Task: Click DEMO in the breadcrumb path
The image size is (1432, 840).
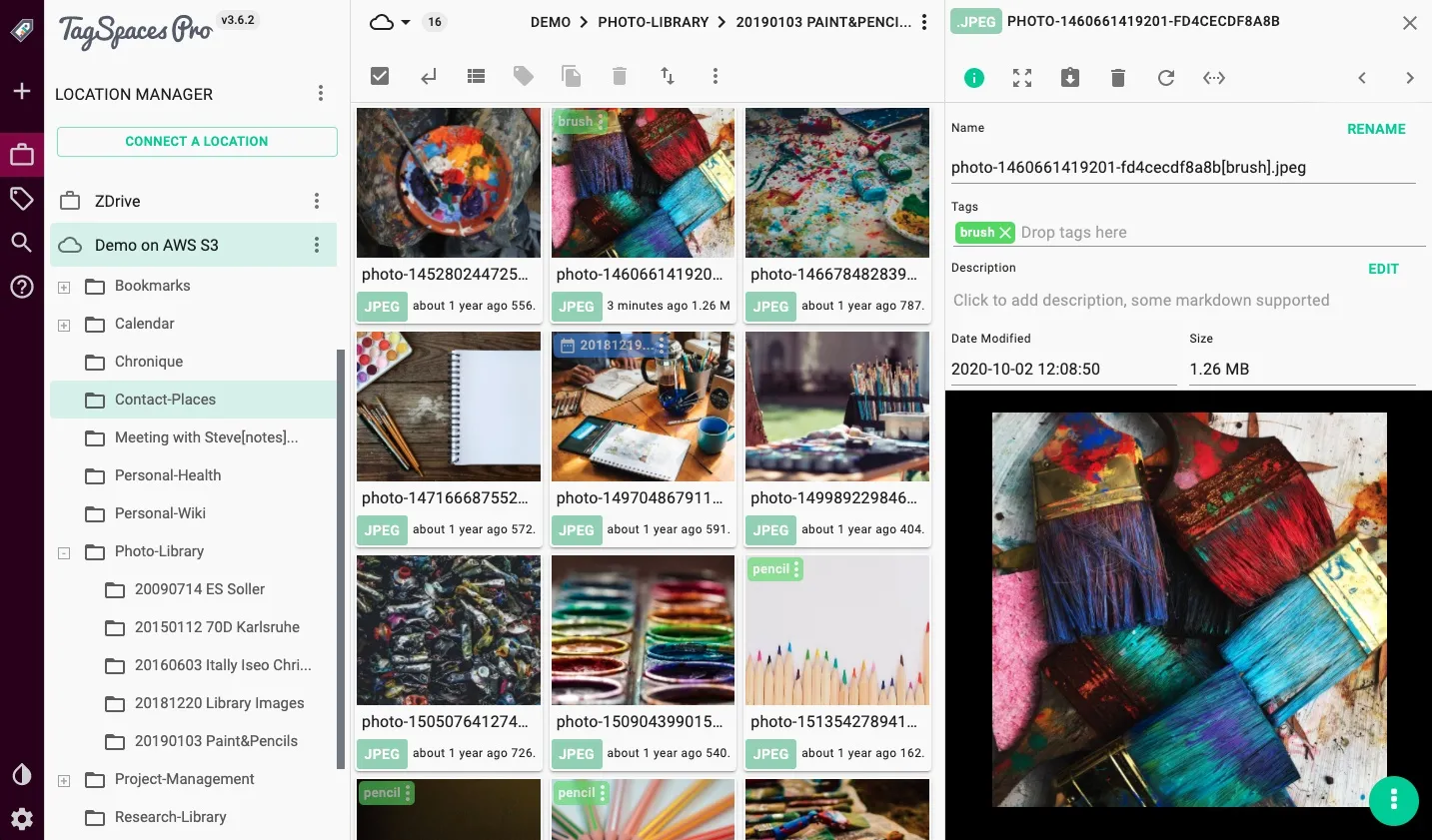Action: [x=551, y=22]
